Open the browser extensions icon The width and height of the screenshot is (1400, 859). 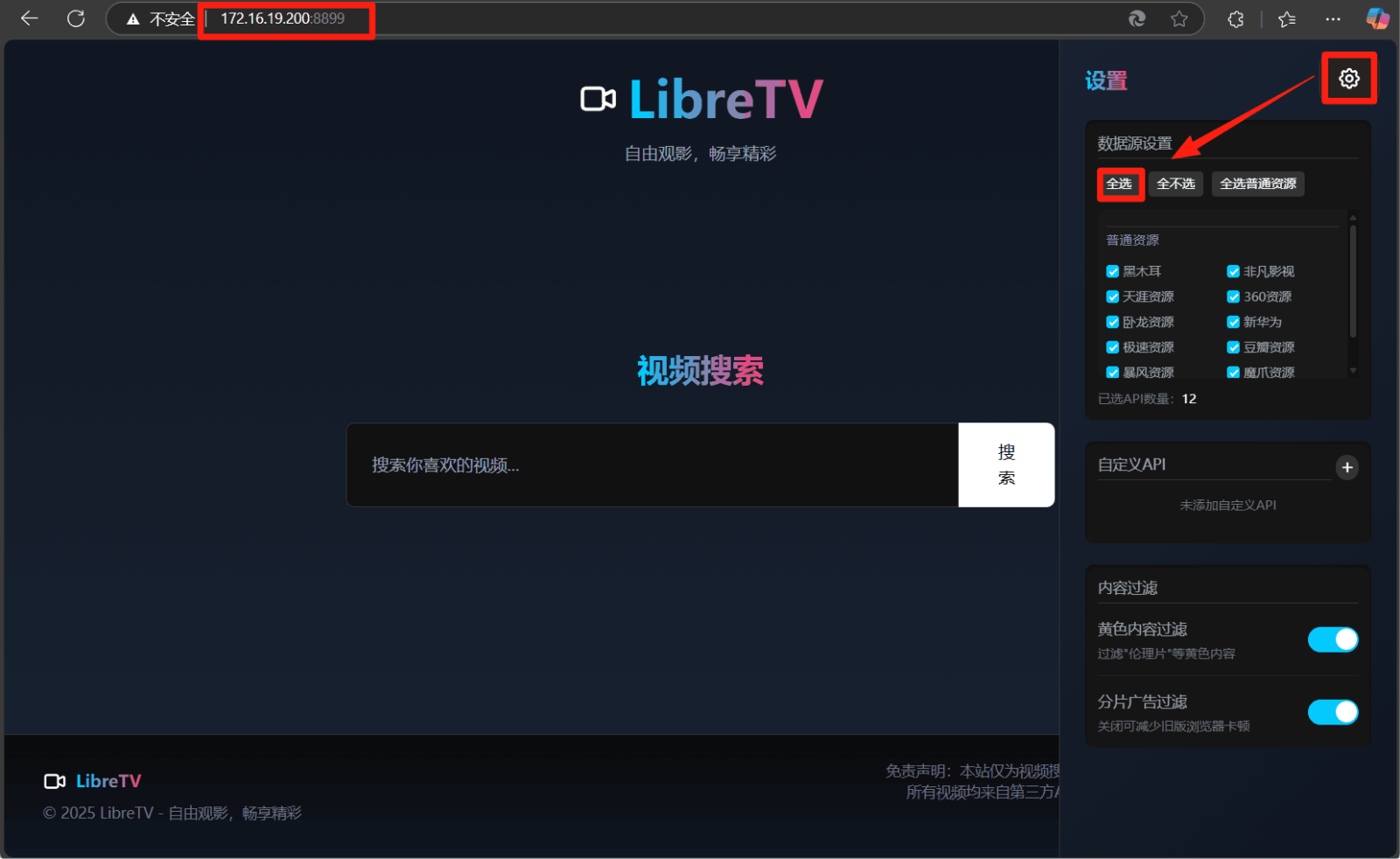pos(1235,18)
